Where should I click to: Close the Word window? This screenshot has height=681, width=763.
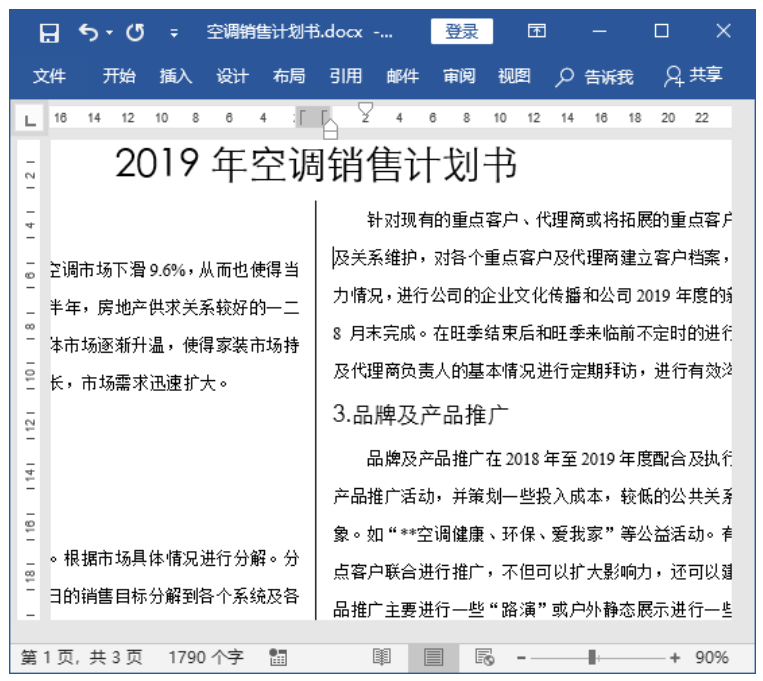724,31
